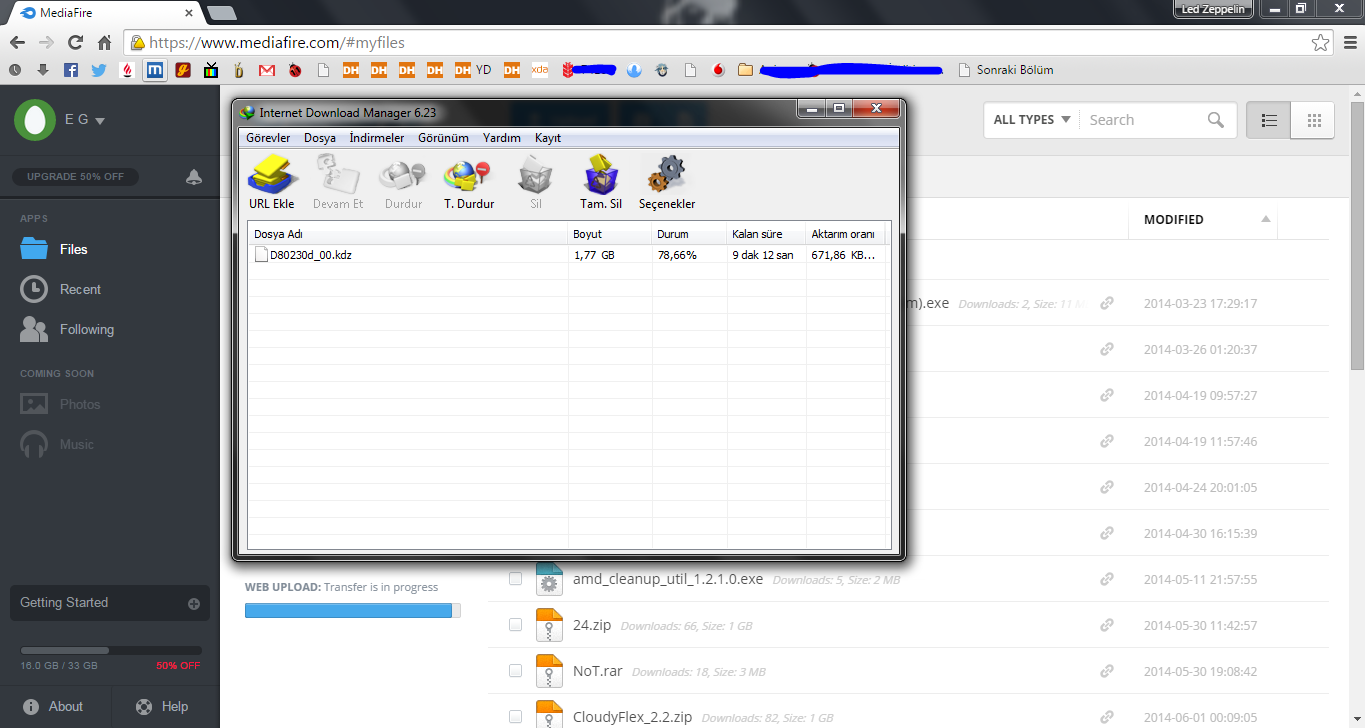The image size is (1365, 728).
Task: Click the Led Zeppelin profile button
Action: click(1213, 9)
